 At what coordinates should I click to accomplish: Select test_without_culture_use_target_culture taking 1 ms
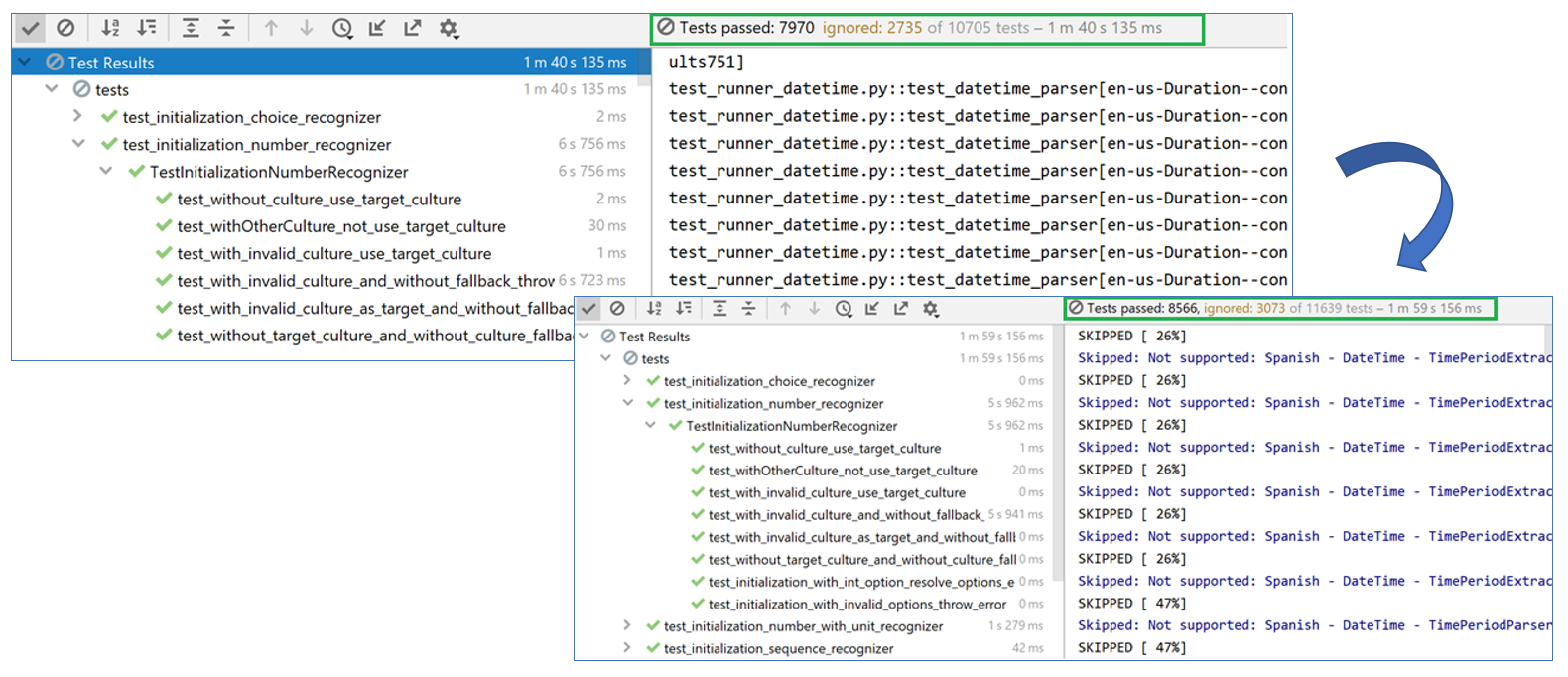812,448
